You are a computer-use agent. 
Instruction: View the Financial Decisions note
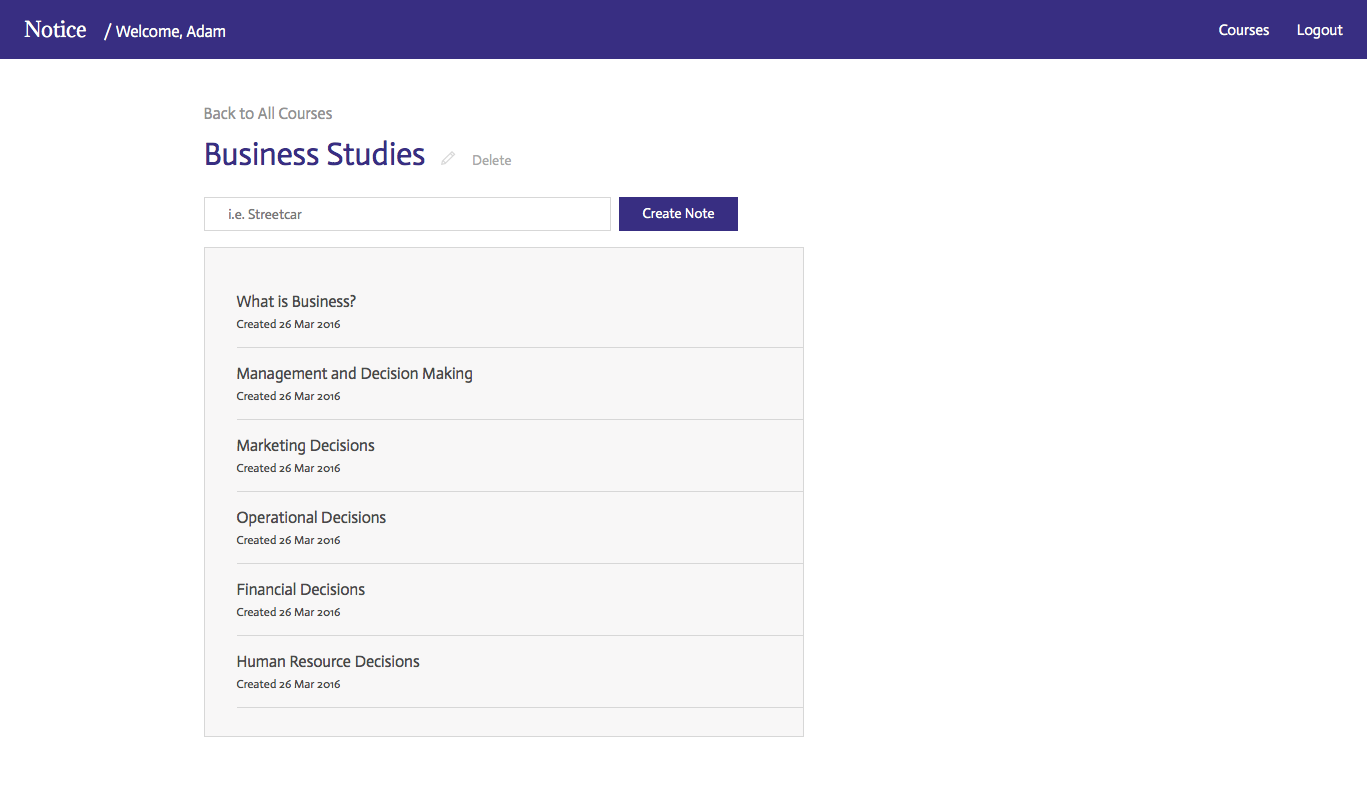pos(300,589)
